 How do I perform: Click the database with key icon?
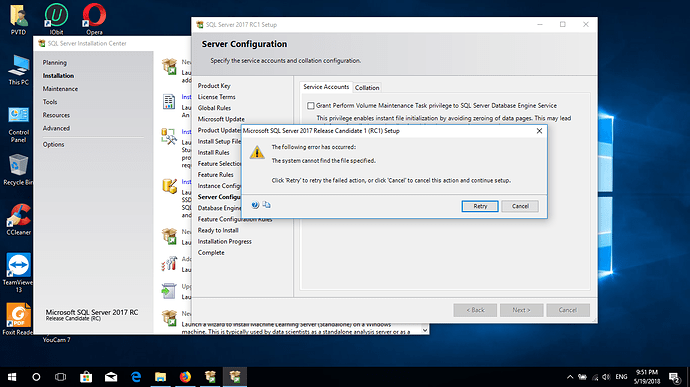tap(169, 186)
